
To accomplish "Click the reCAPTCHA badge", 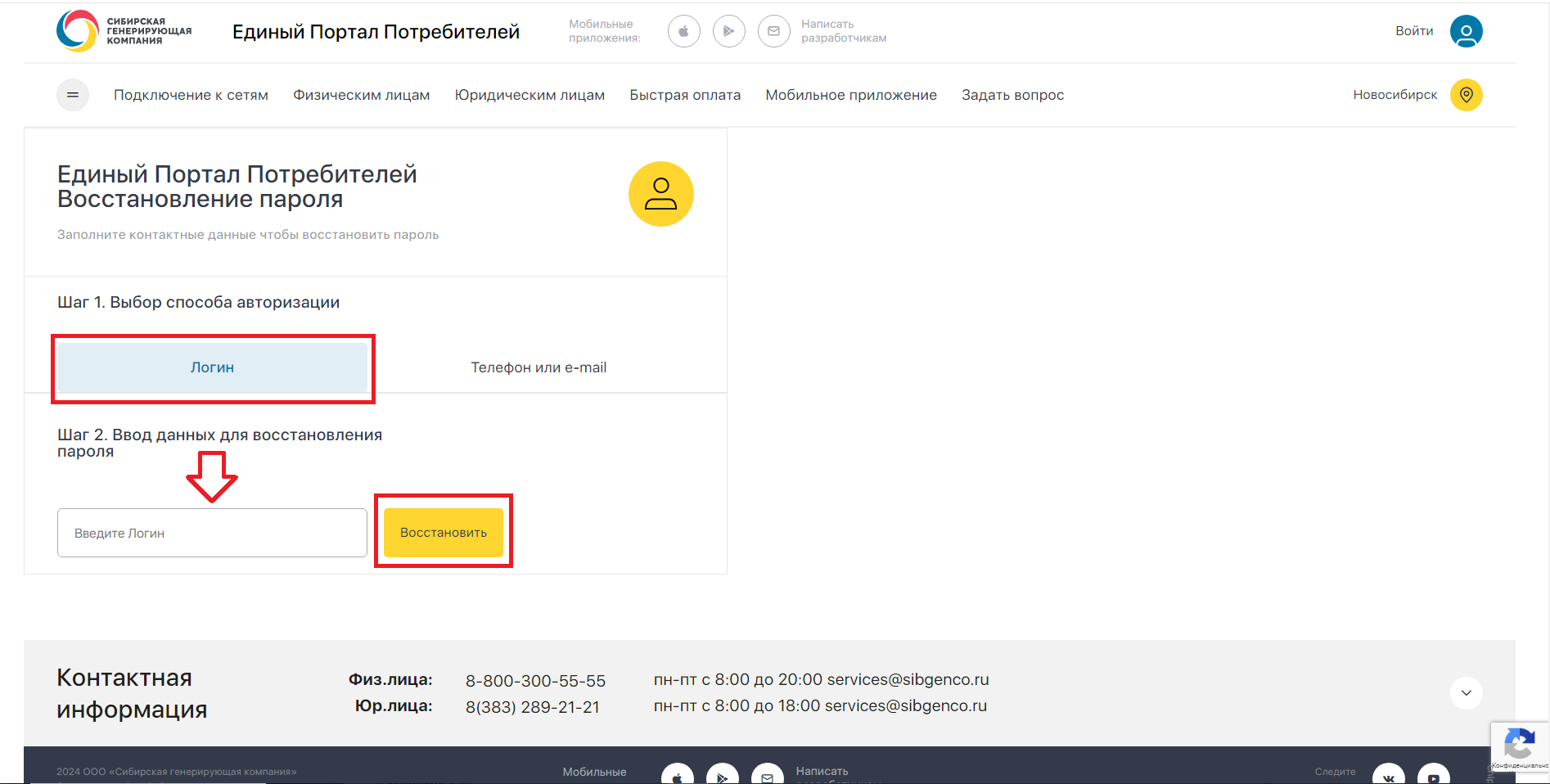I will click(1519, 747).
